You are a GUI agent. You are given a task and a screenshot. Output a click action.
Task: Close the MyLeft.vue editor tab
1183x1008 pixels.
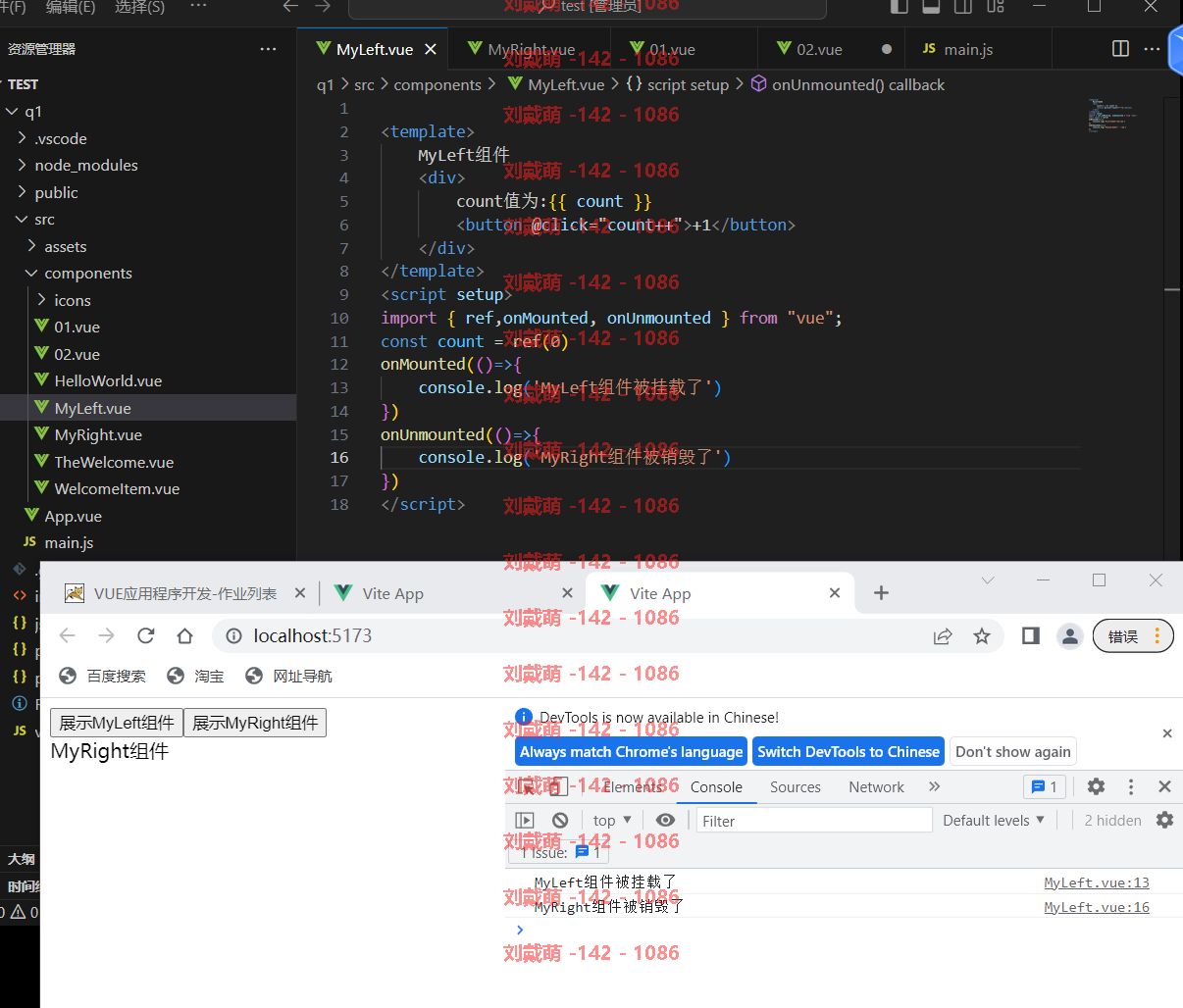[x=430, y=49]
